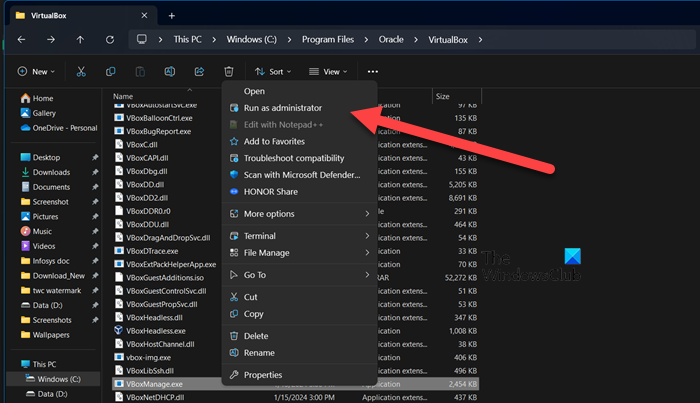
Task: Click the Delete trash icon in toolbar
Action: pos(229,72)
